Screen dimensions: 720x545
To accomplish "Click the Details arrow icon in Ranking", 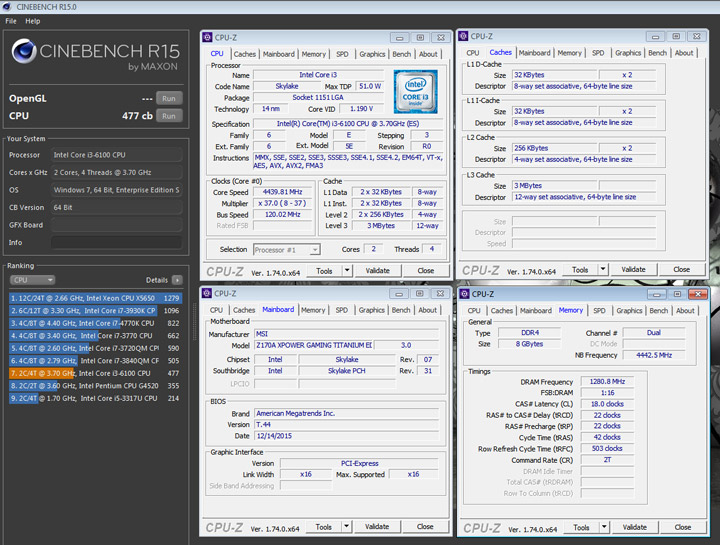I will tap(177, 280).
